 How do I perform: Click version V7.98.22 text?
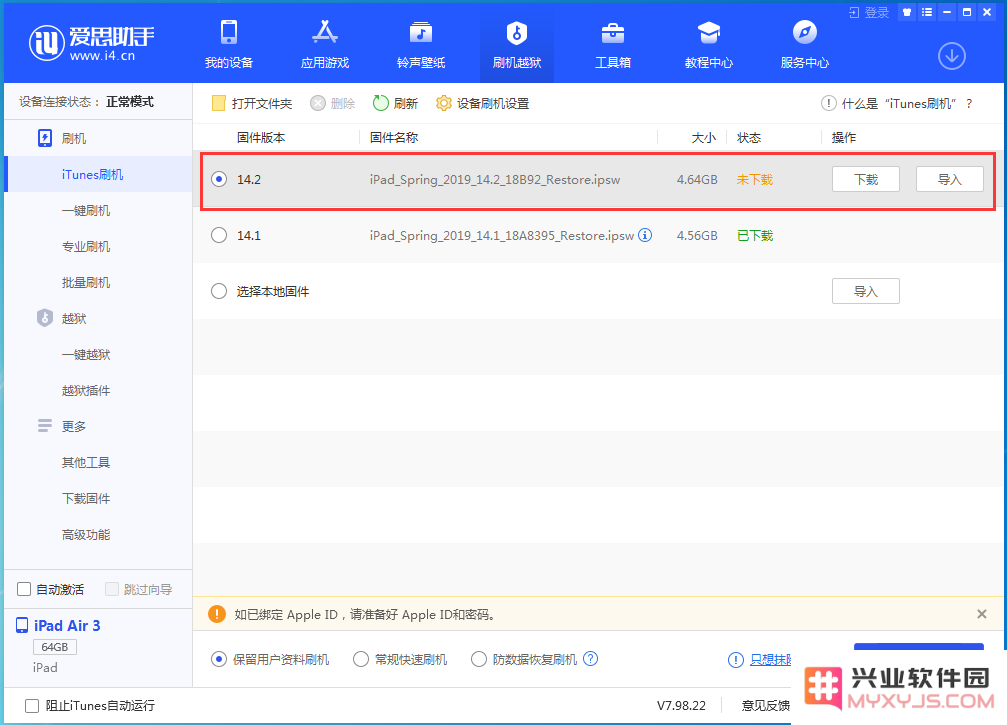click(681, 706)
